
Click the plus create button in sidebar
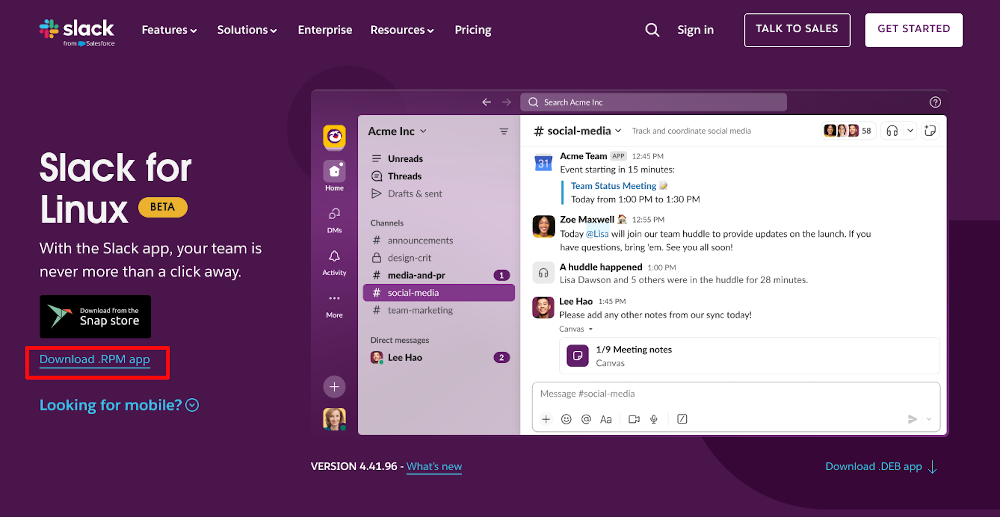pyautogui.click(x=334, y=386)
